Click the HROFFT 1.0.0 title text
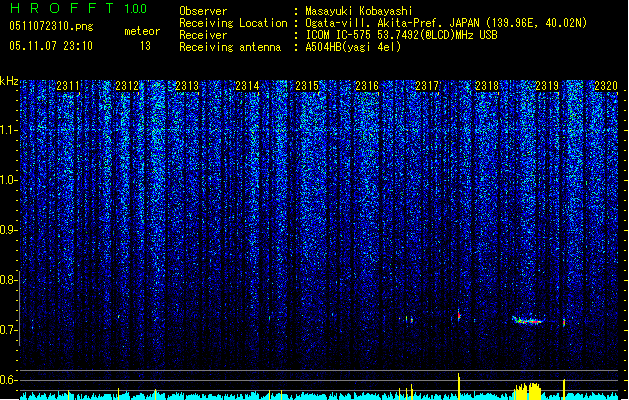The image size is (629, 400). pos(79,8)
